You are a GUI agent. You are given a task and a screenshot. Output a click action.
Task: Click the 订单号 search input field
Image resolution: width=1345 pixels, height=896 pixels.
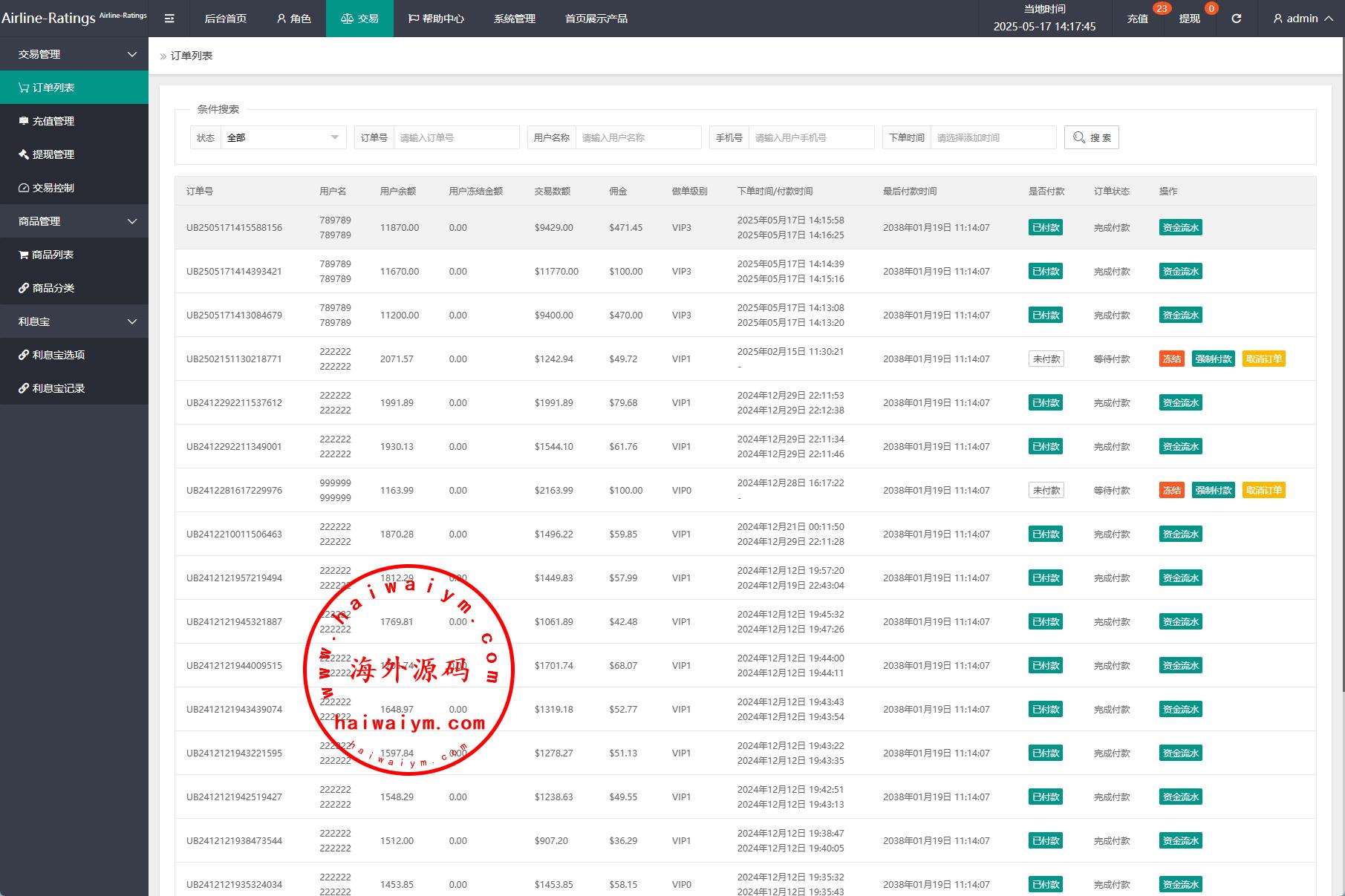455,137
